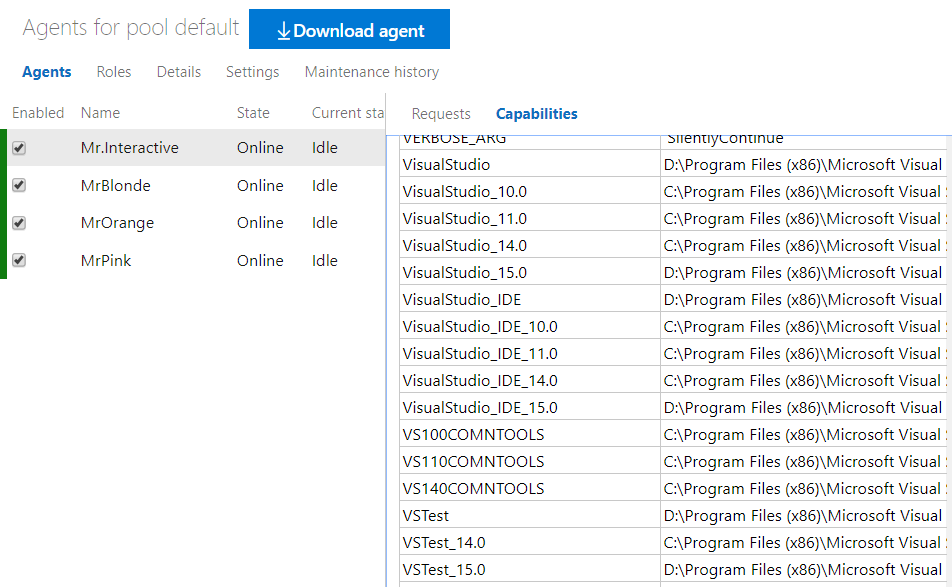This screenshot has height=587, width=952.
Task: Click the VSTest_14.0 capability name
Action: 444,543
